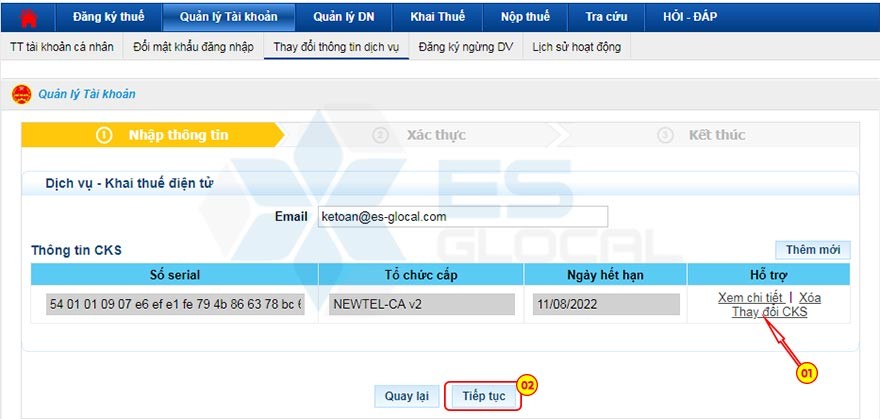Viewport: 880px width, 419px height.
Task: Open the Quản lý Tài khoản menu
Action: [228, 17]
